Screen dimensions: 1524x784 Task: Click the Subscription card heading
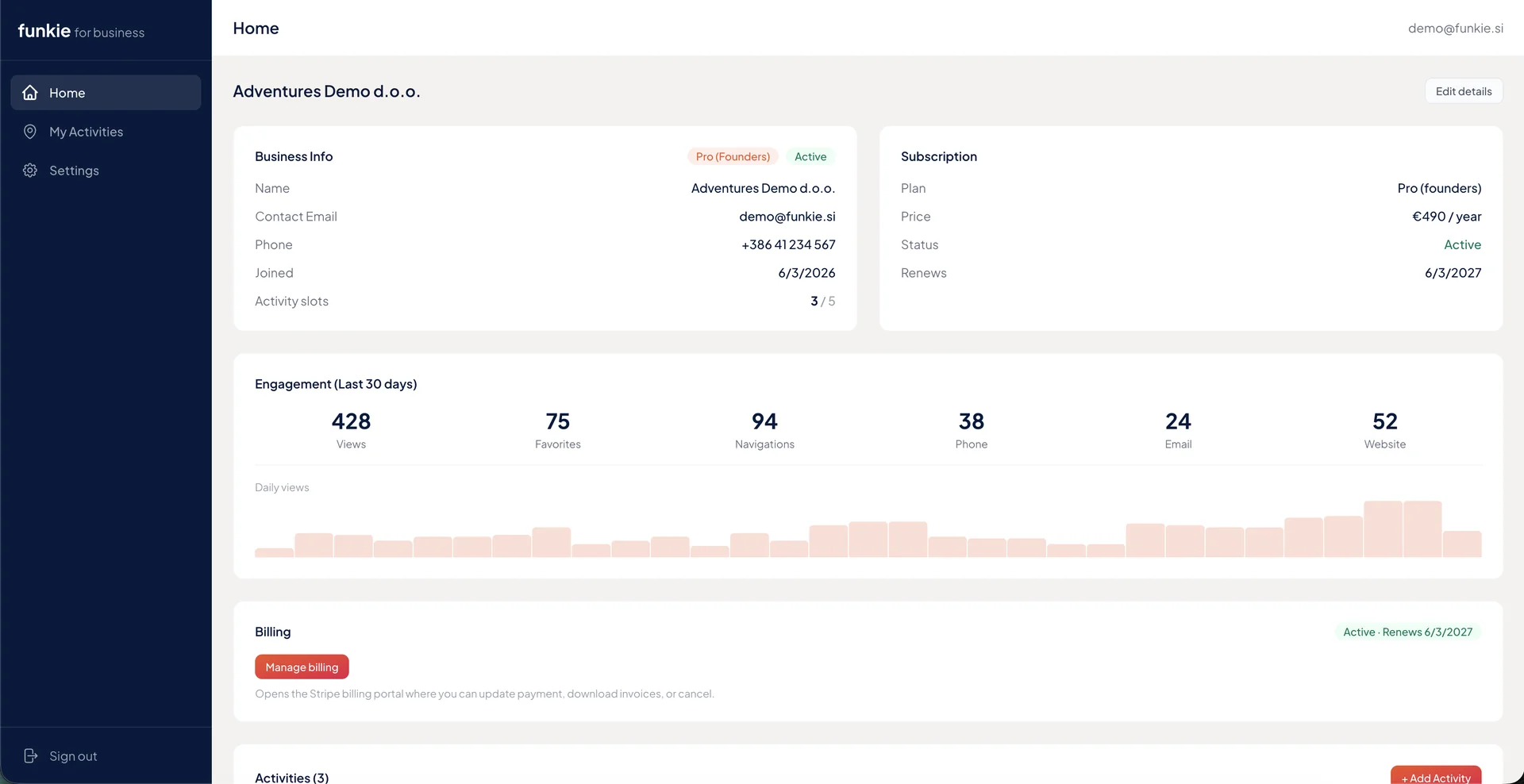point(938,157)
